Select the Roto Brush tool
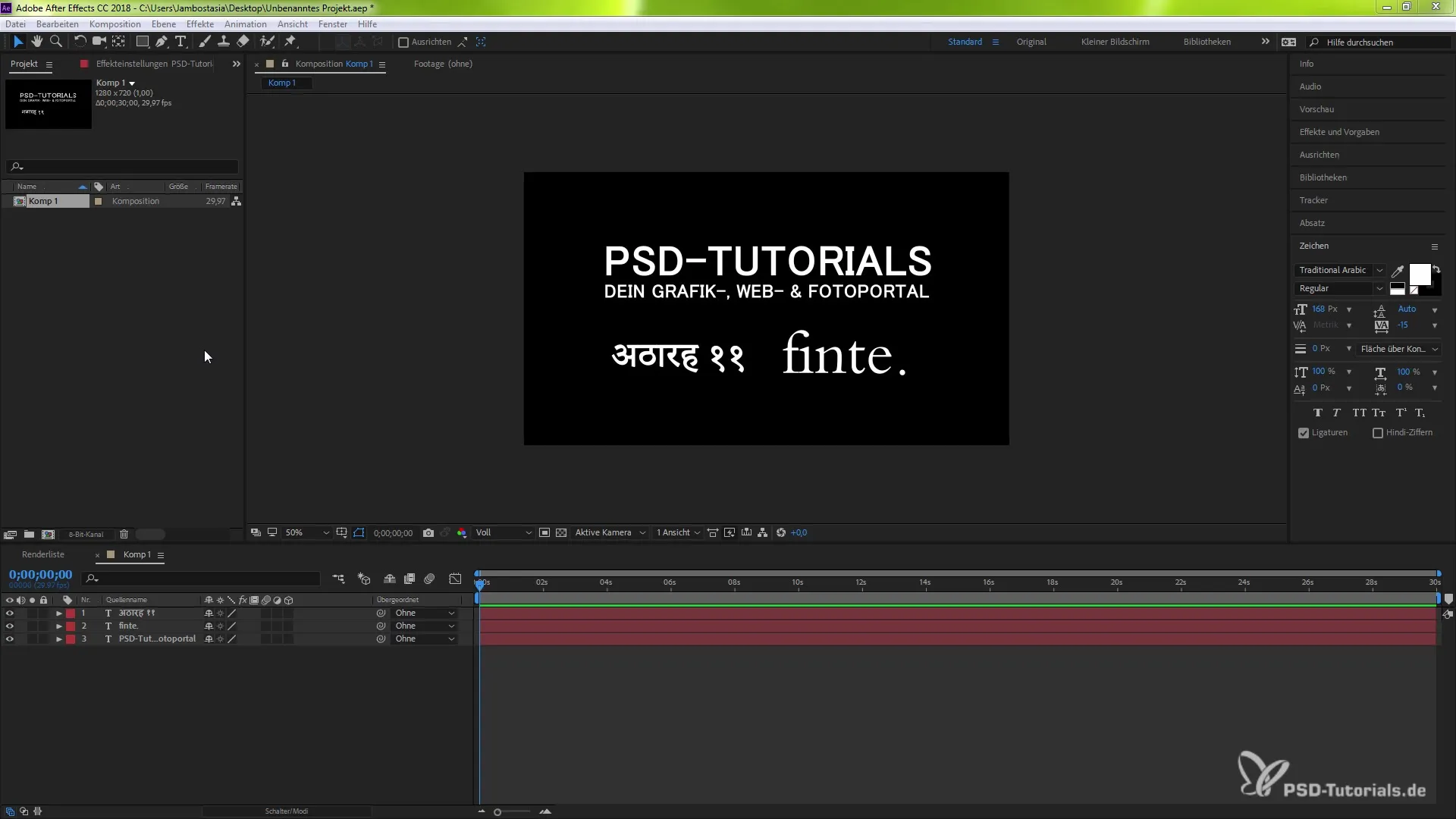Viewport: 1456px width, 819px height. pyautogui.click(x=267, y=42)
